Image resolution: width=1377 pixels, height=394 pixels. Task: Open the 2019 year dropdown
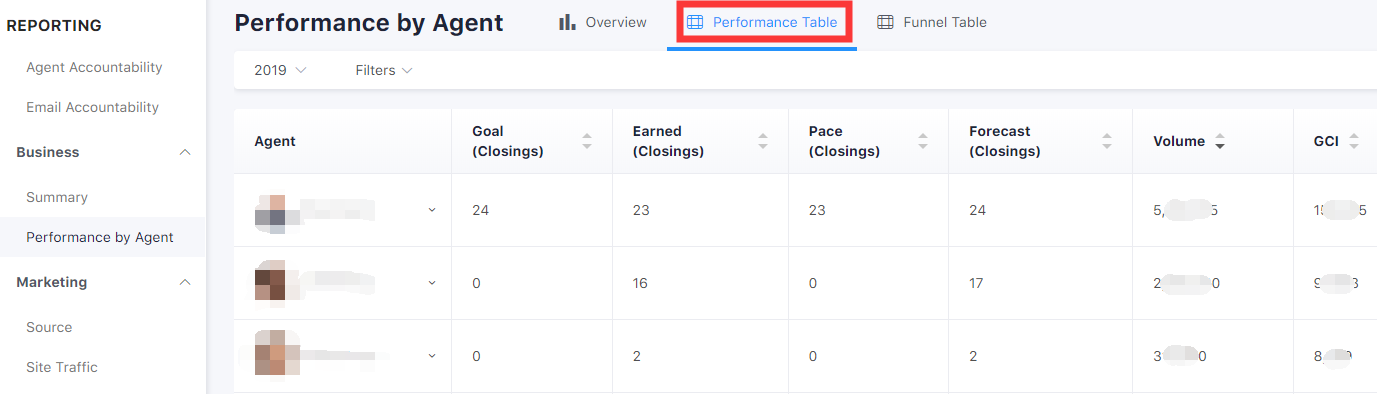[x=280, y=70]
